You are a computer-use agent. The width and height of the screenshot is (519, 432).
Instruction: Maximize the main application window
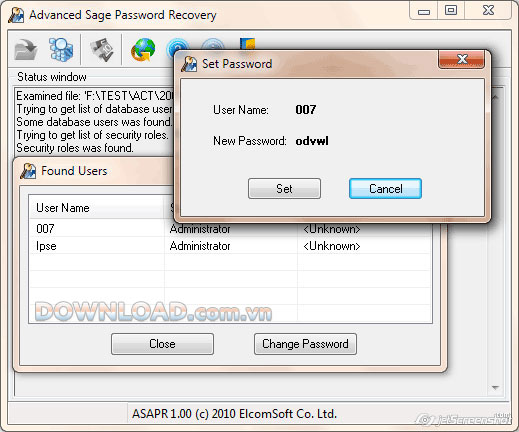click(x=451, y=11)
